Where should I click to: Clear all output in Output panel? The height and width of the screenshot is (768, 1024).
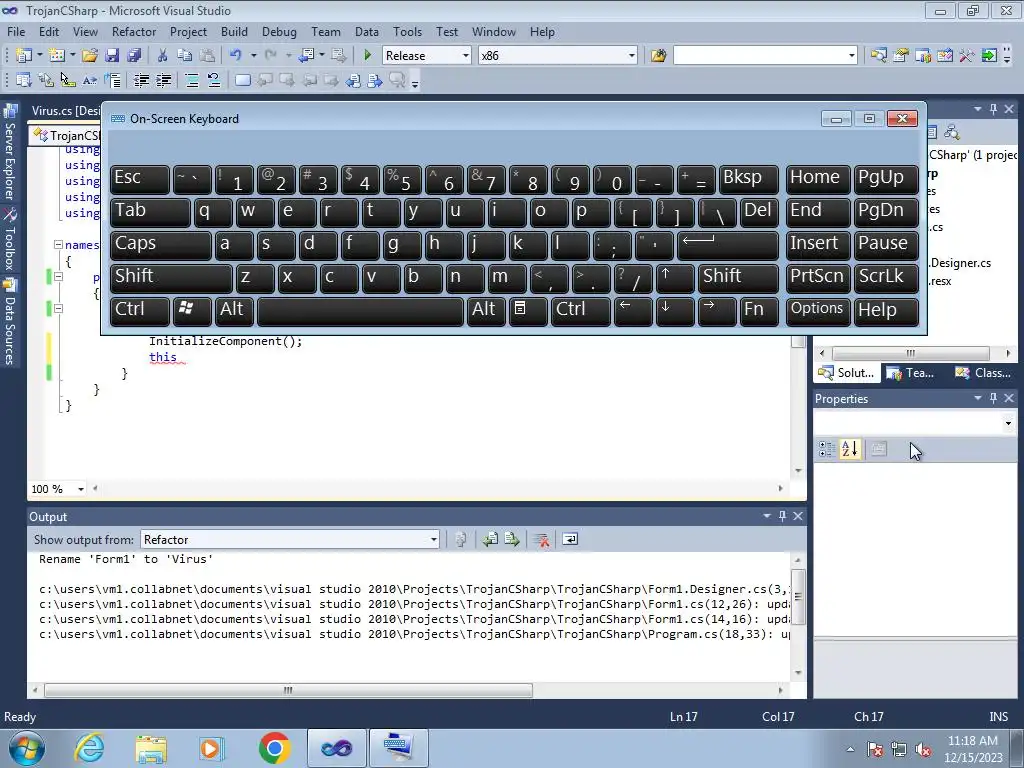click(541, 539)
